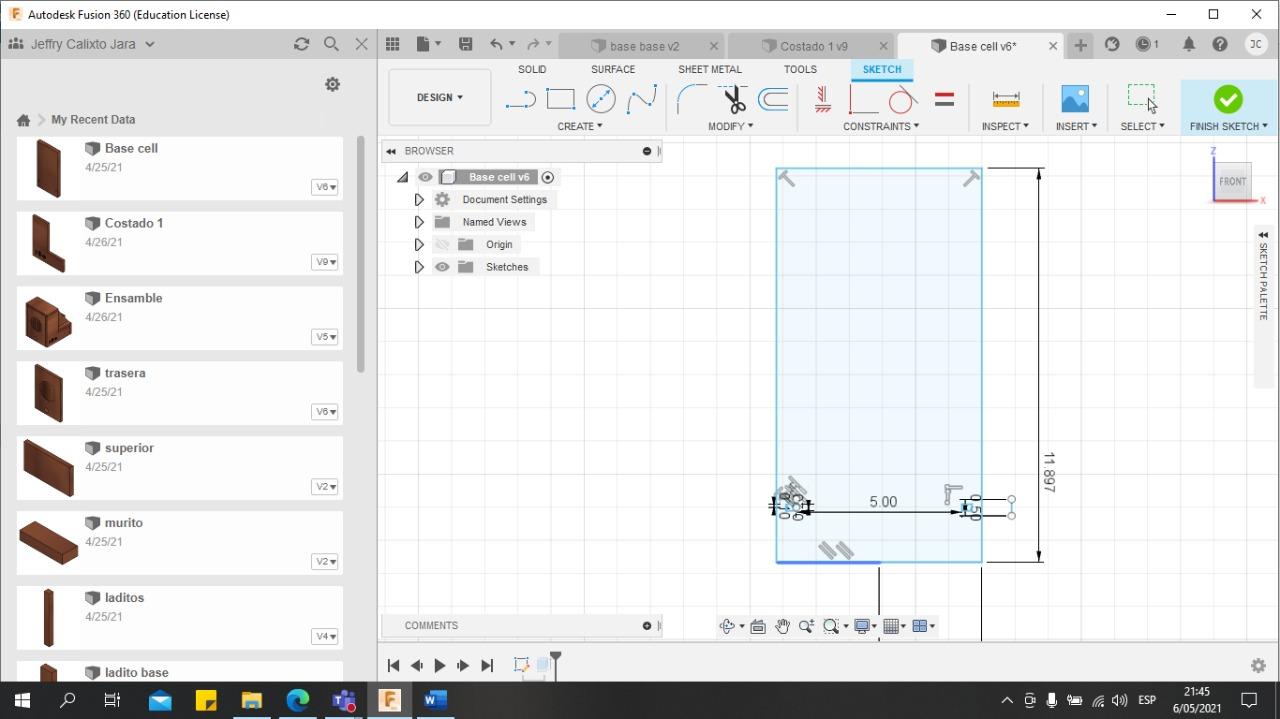Select the Fillet tool
Screen dimensions: 1280x719
pos(692,99)
